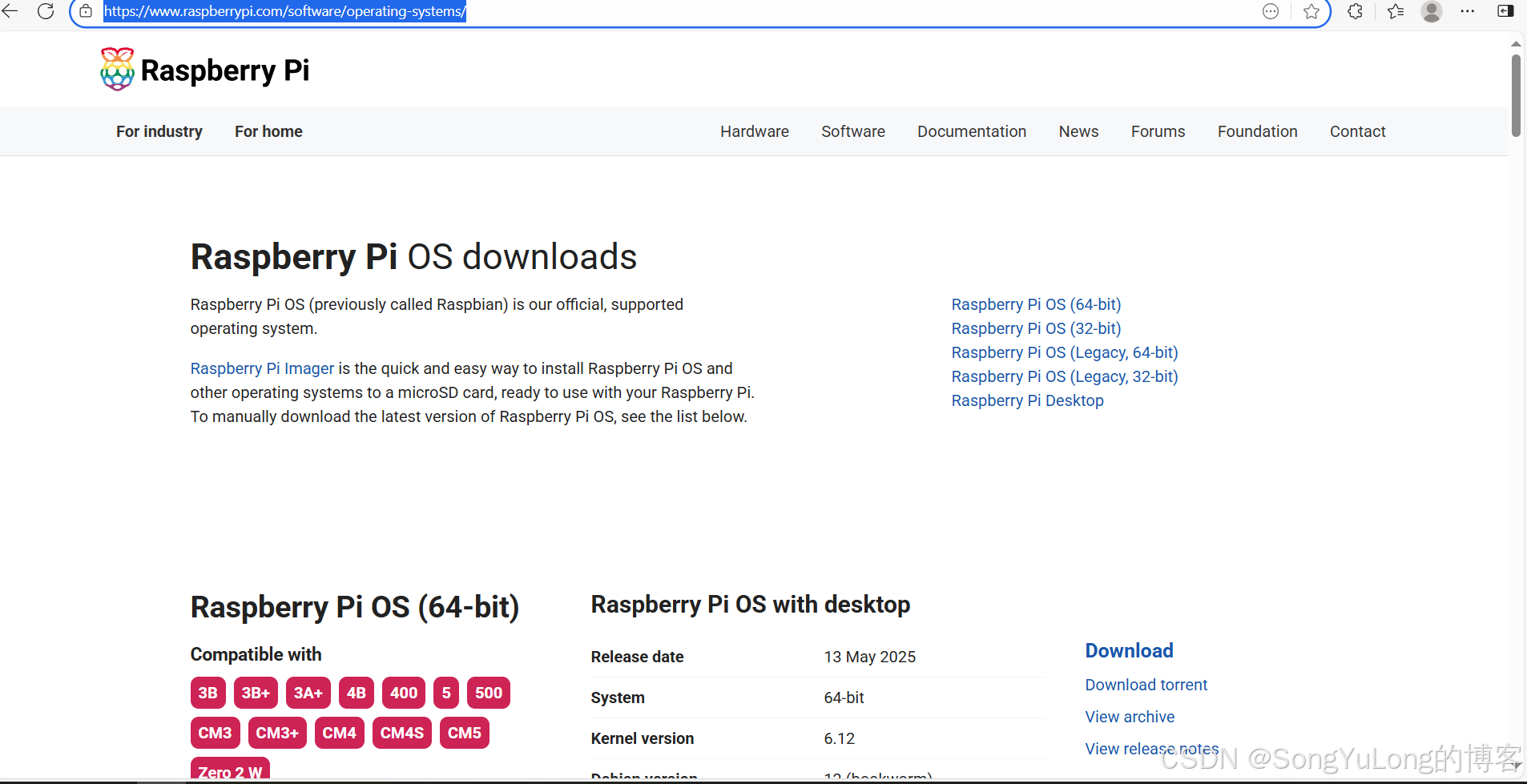
Task: Click the scrollbar up arrow
Action: [x=1516, y=43]
